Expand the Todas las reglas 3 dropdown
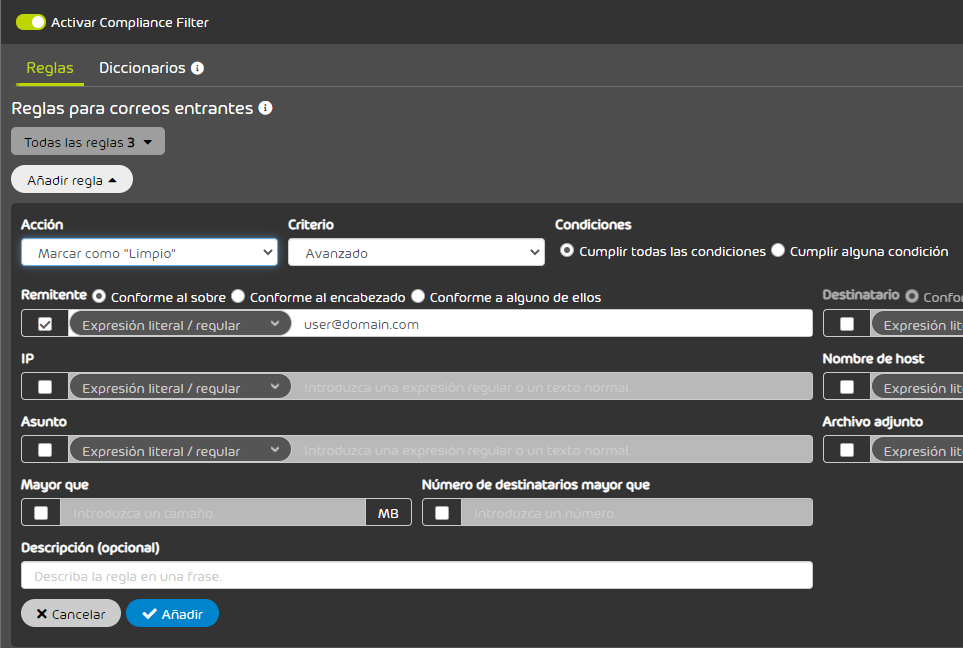 [x=88, y=142]
